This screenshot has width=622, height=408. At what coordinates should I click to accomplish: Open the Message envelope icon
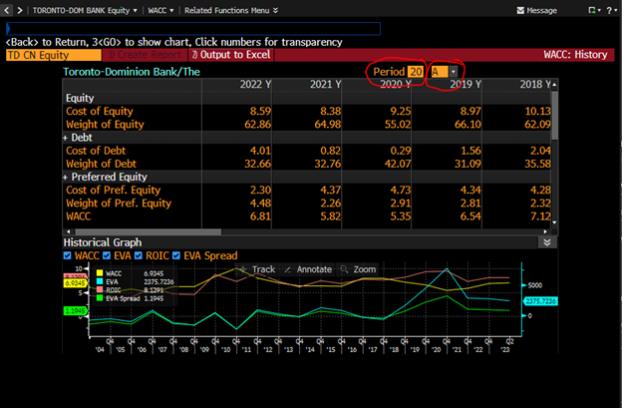click(x=521, y=10)
